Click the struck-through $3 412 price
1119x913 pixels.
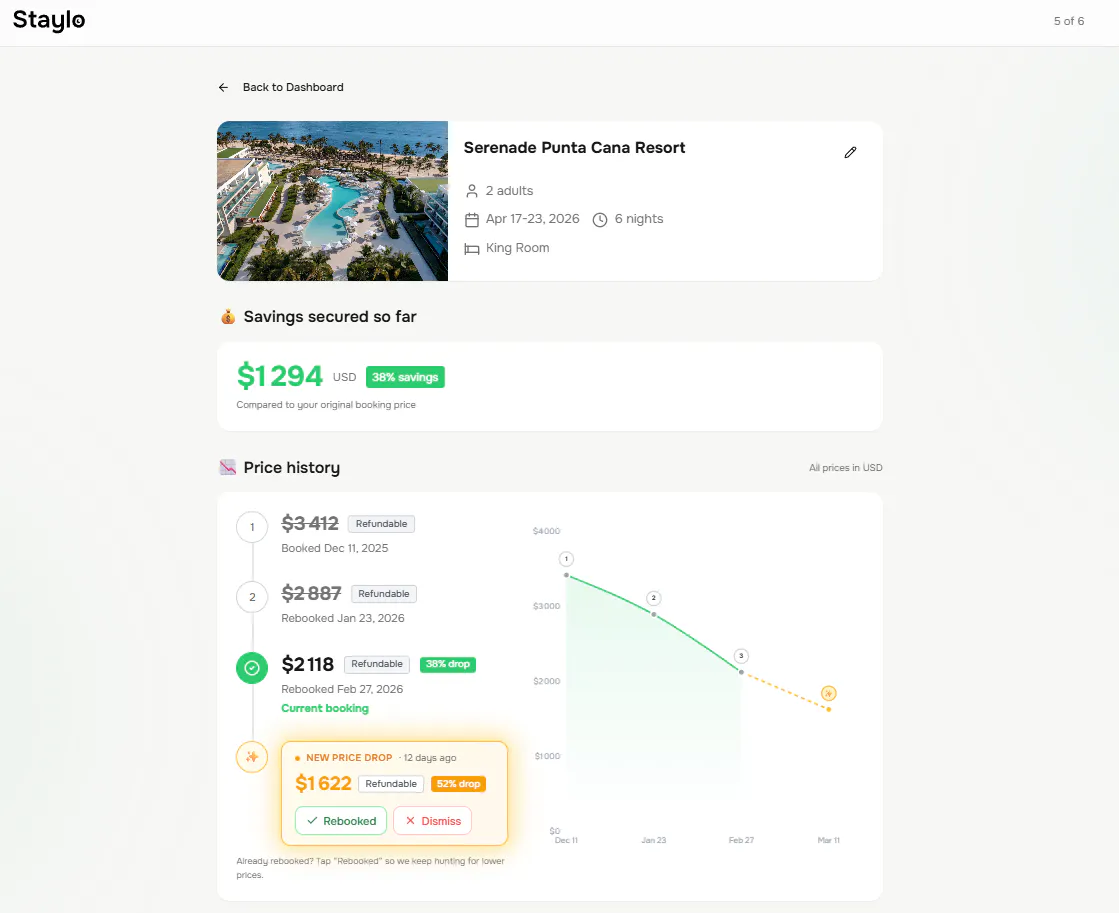point(310,523)
